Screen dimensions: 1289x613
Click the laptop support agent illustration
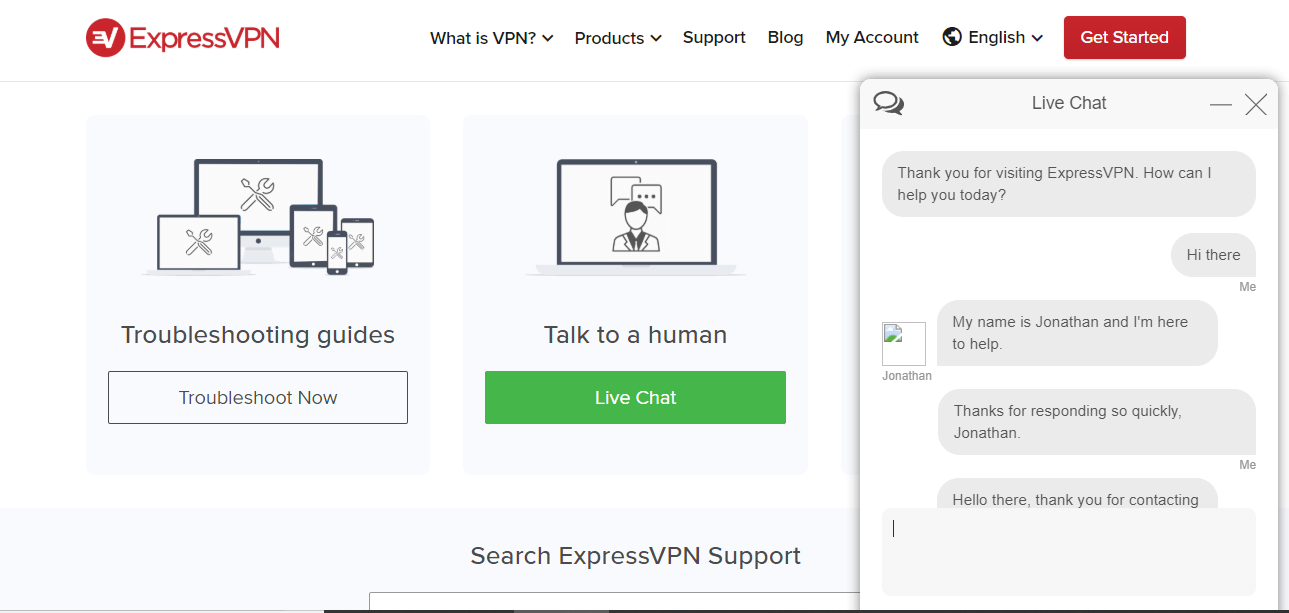coord(636,216)
